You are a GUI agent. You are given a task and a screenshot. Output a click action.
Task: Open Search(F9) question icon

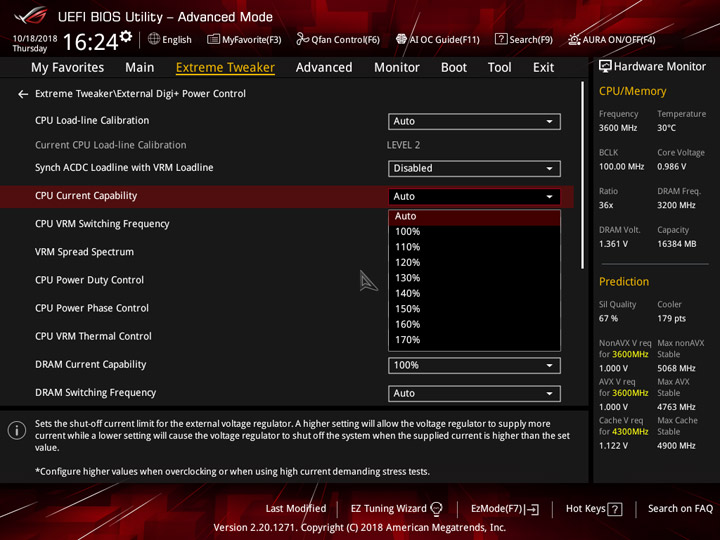point(501,39)
